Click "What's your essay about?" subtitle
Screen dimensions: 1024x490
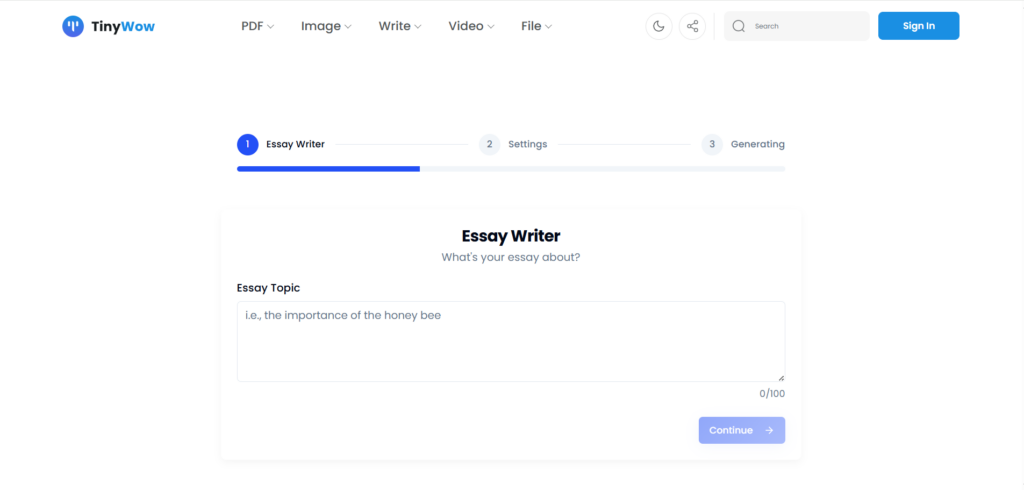click(511, 257)
